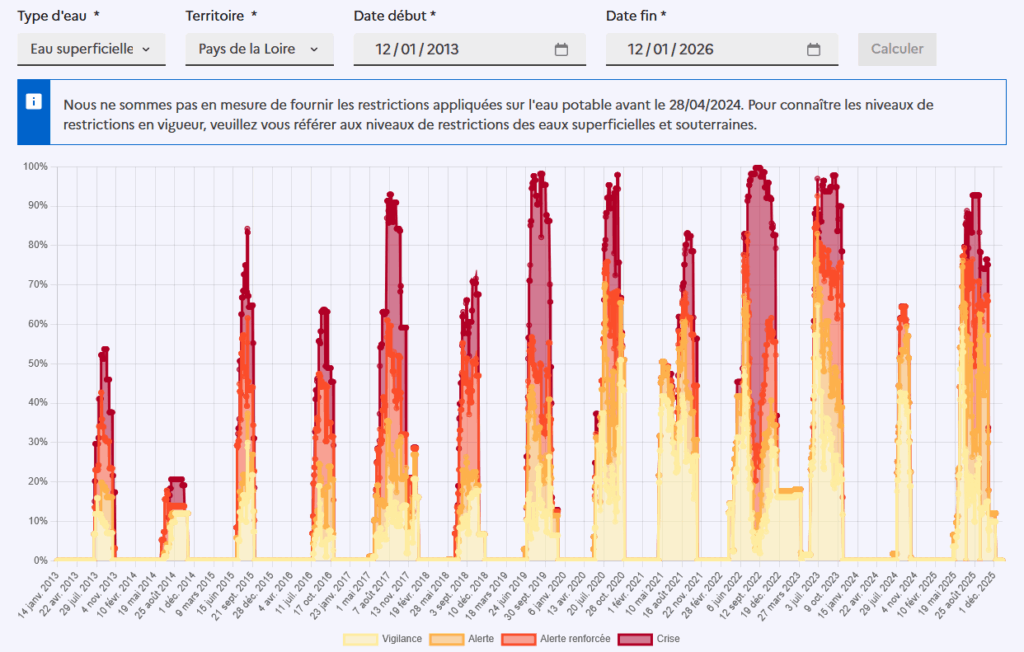Click the 100% y-axis label
The image size is (1024, 652).
35,166
